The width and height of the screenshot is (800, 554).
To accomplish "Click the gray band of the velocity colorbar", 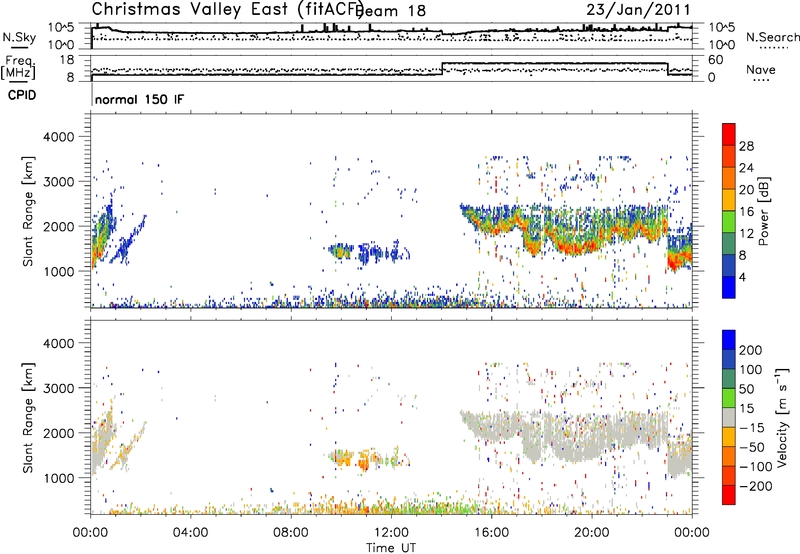I will click(x=729, y=417).
